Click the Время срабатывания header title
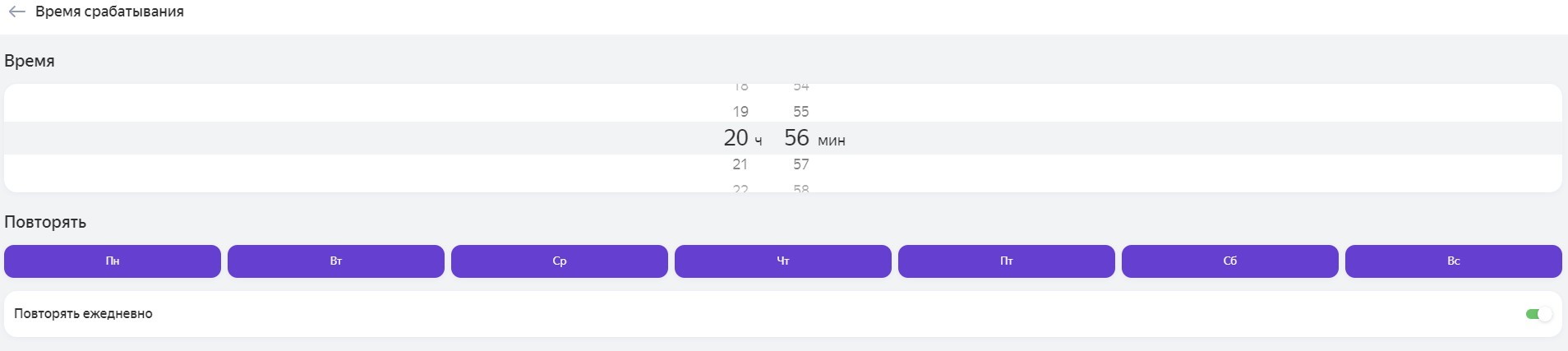Screen dimensions: 1568x351 109,12
